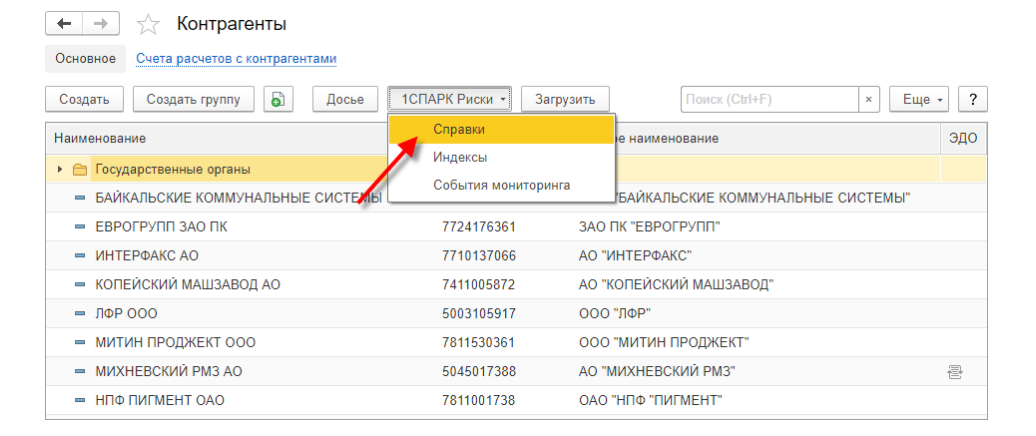Viewport: 1036px width, 436px height.
Task: Click the ЭДО column header
Action: [963, 139]
